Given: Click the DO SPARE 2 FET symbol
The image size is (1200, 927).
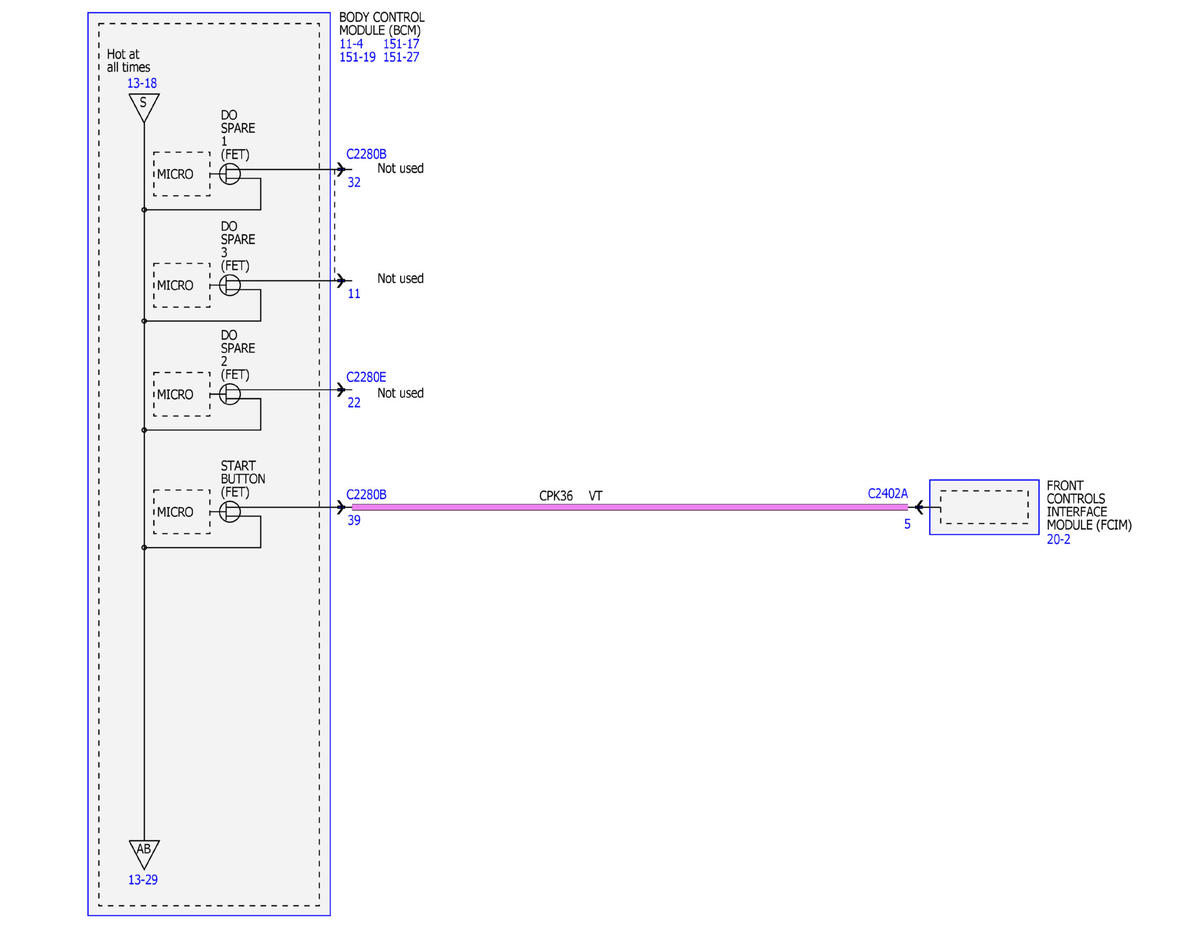Looking at the screenshot, I should coord(230,394).
